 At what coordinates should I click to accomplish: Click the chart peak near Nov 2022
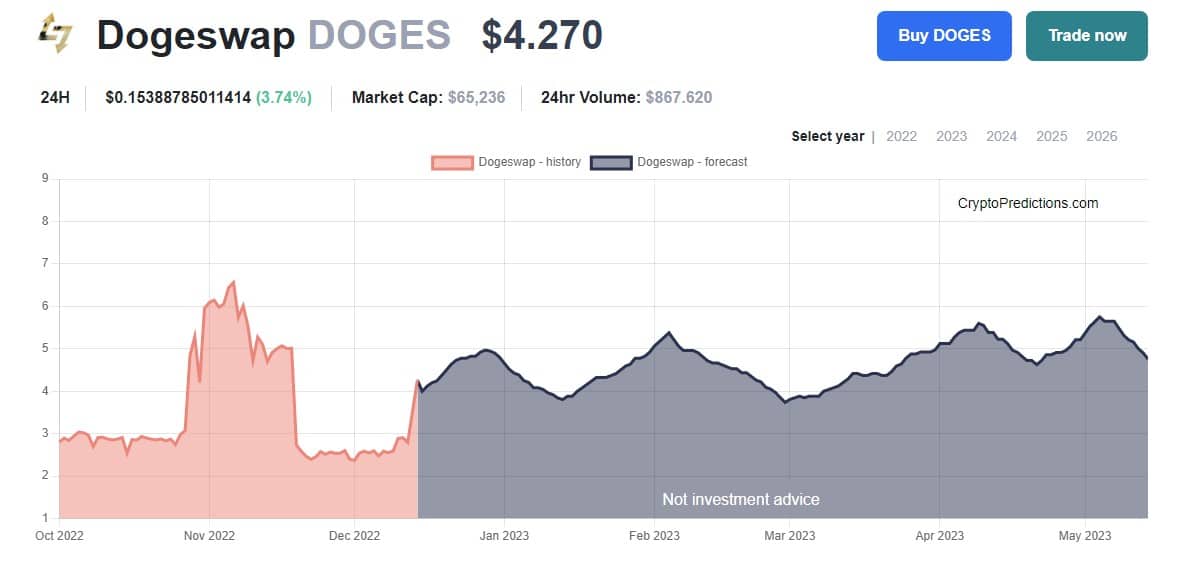point(234,282)
